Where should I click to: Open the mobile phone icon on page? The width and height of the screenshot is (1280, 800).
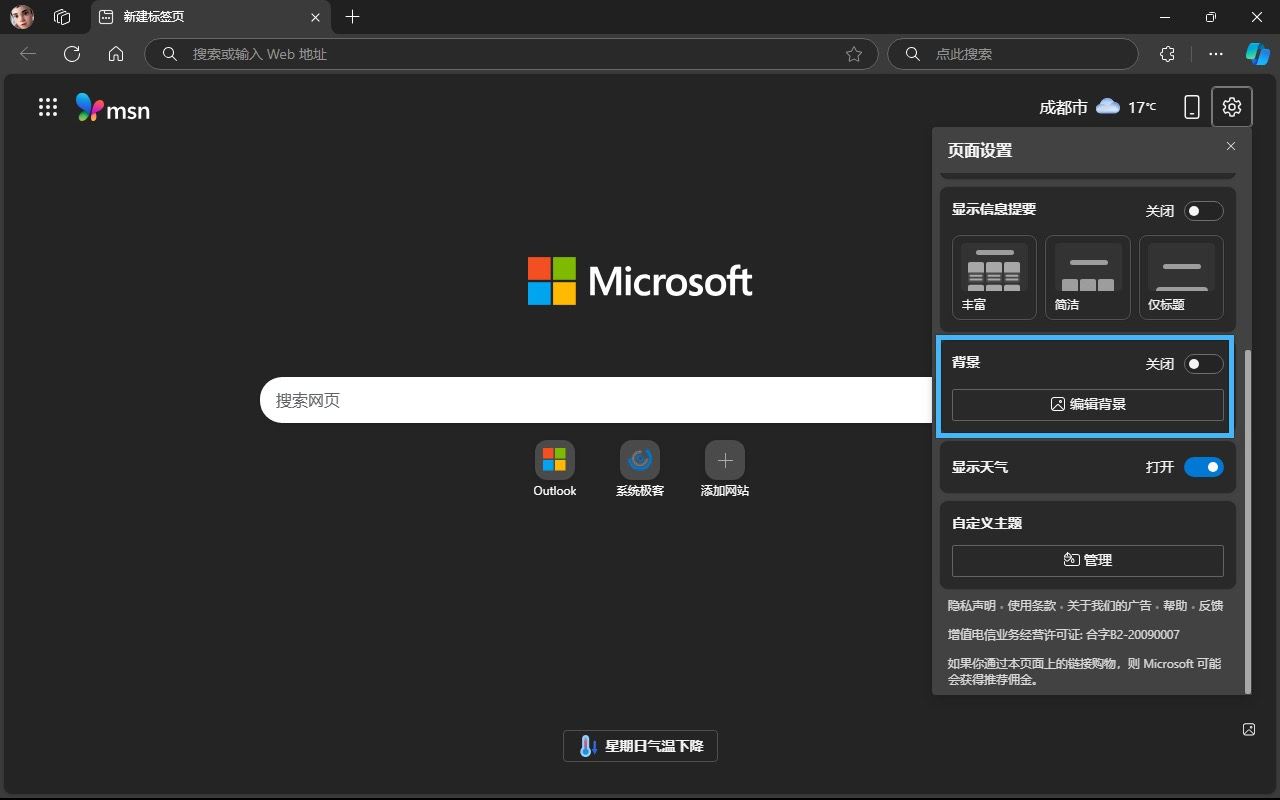click(x=1191, y=107)
